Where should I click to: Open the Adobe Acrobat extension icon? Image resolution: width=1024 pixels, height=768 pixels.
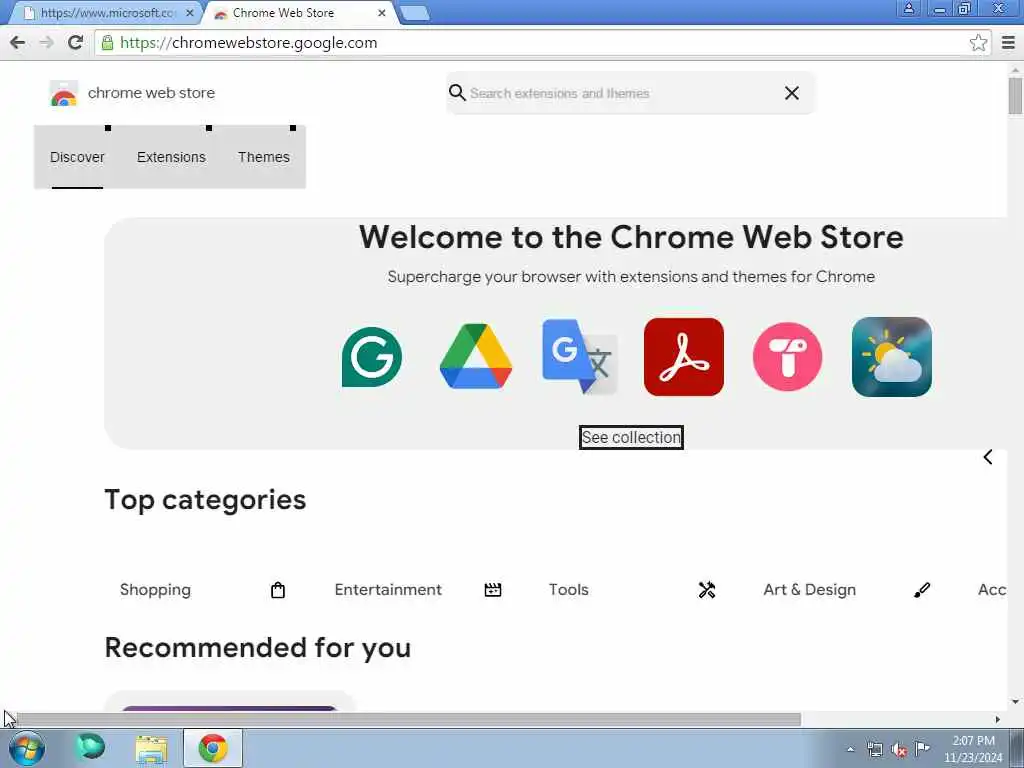(684, 357)
